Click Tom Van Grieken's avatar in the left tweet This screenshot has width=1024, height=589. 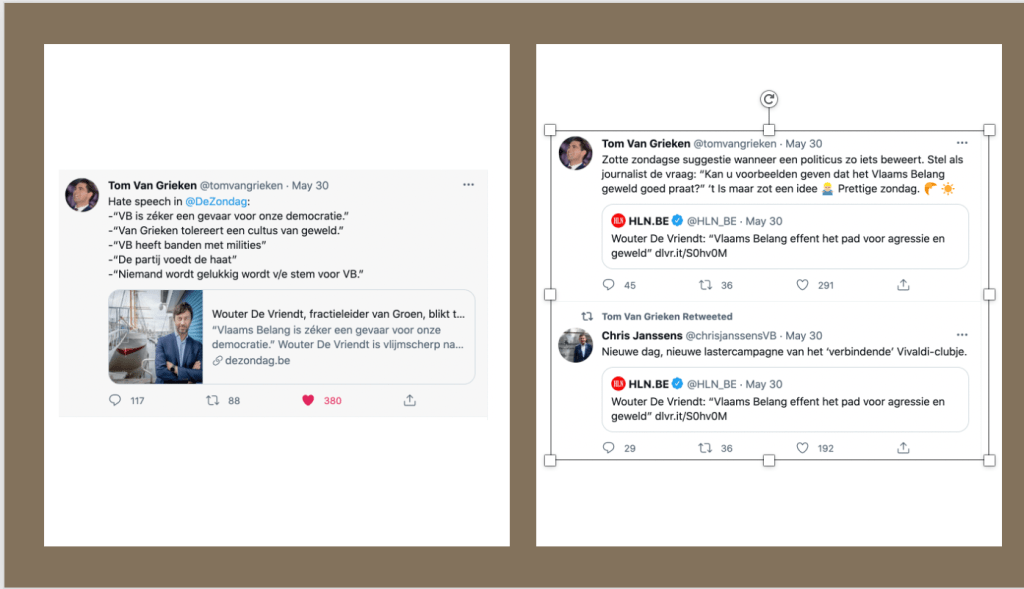click(x=82, y=195)
